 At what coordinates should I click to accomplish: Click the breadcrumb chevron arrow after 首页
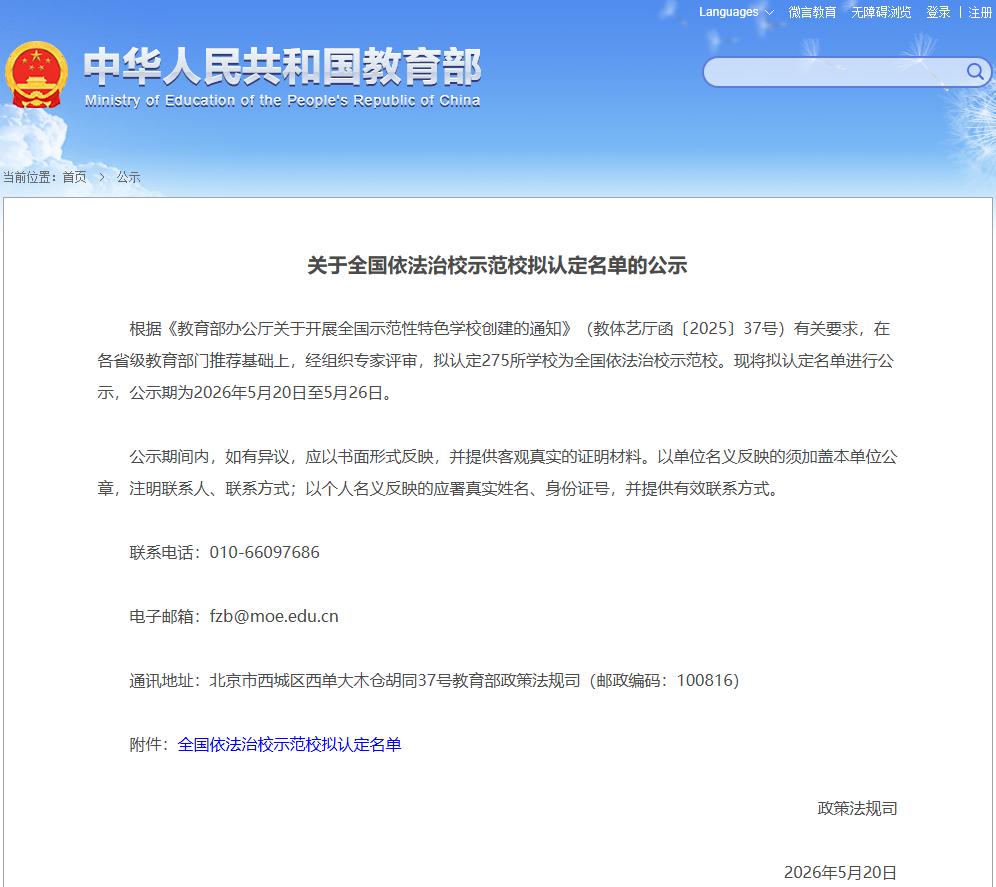102,177
